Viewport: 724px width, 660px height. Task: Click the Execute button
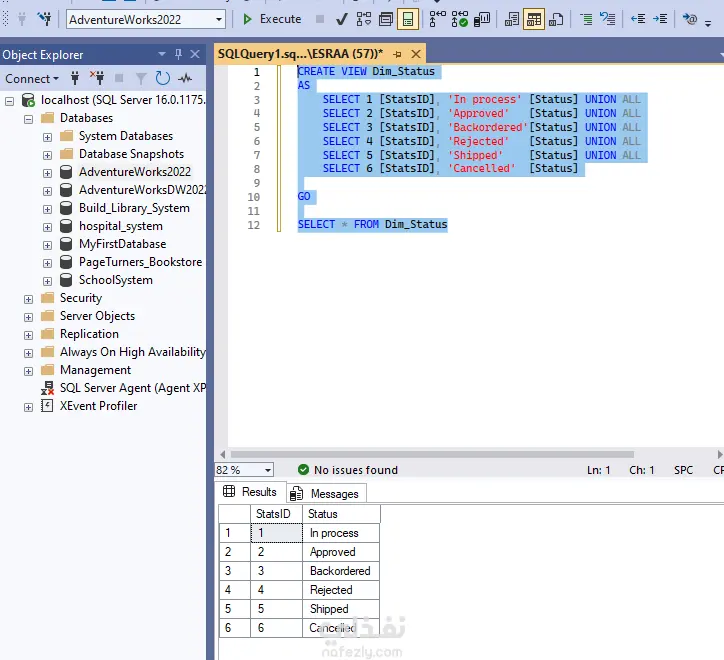tap(272, 19)
